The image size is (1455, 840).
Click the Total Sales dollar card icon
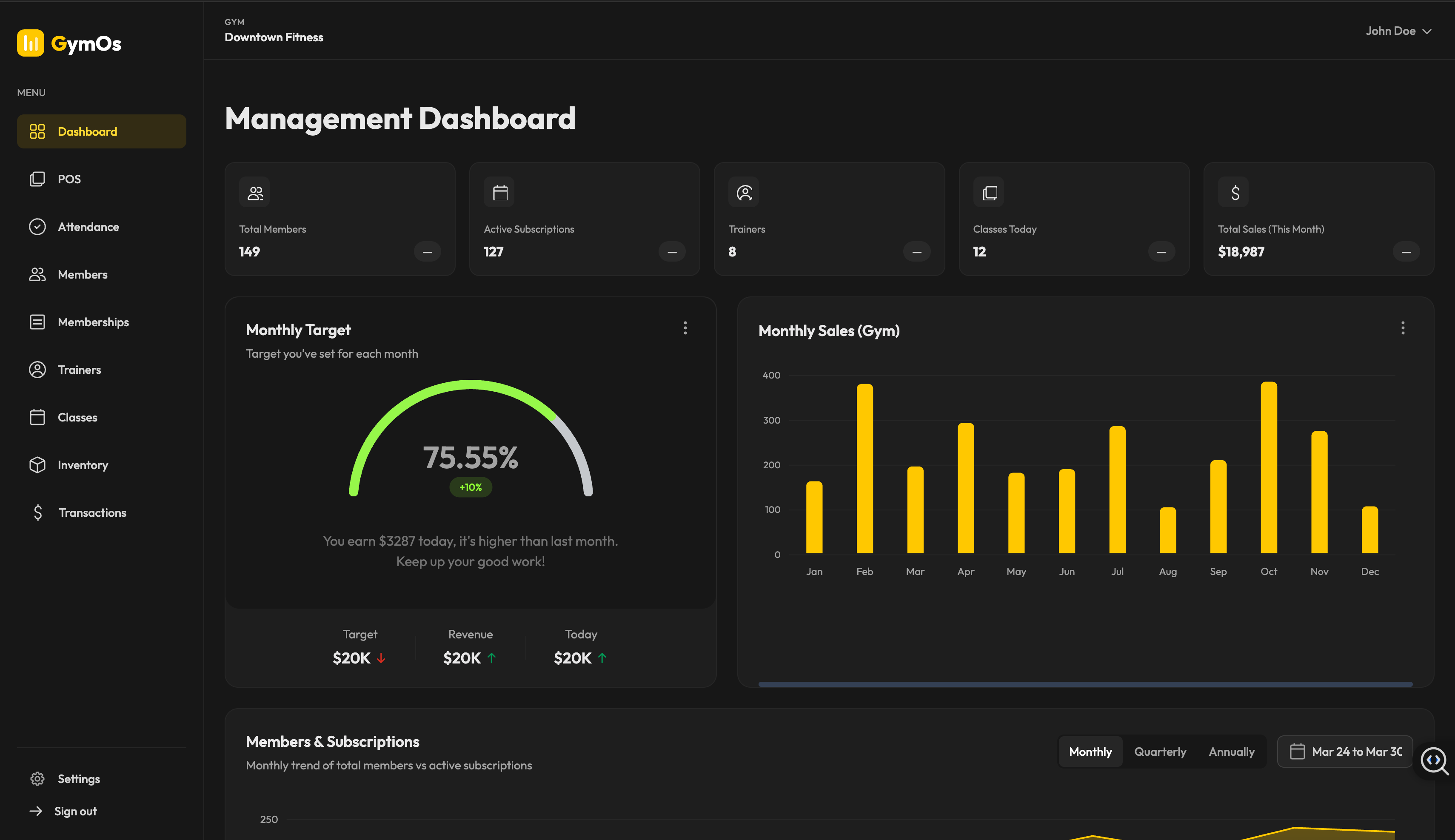click(x=1234, y=193)
